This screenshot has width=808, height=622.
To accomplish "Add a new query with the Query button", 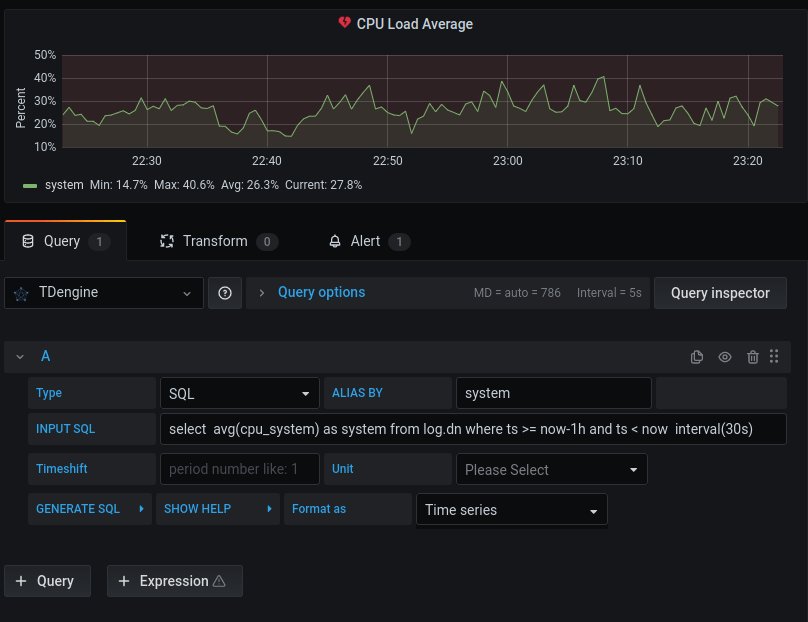I will point(47,581).
